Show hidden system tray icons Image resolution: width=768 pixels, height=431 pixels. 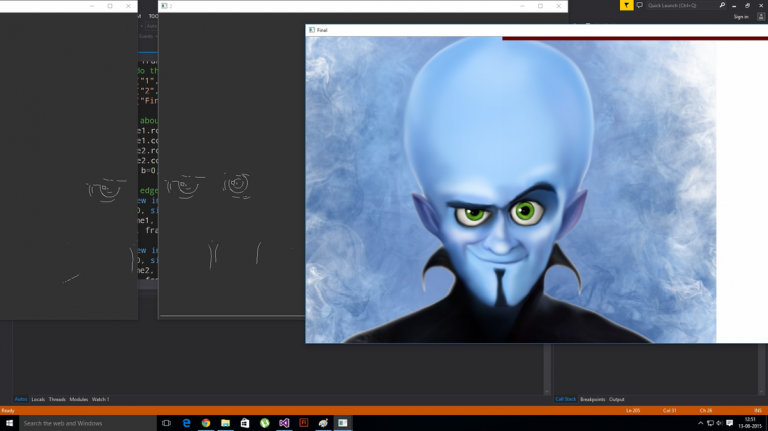[x=700, y=423]
